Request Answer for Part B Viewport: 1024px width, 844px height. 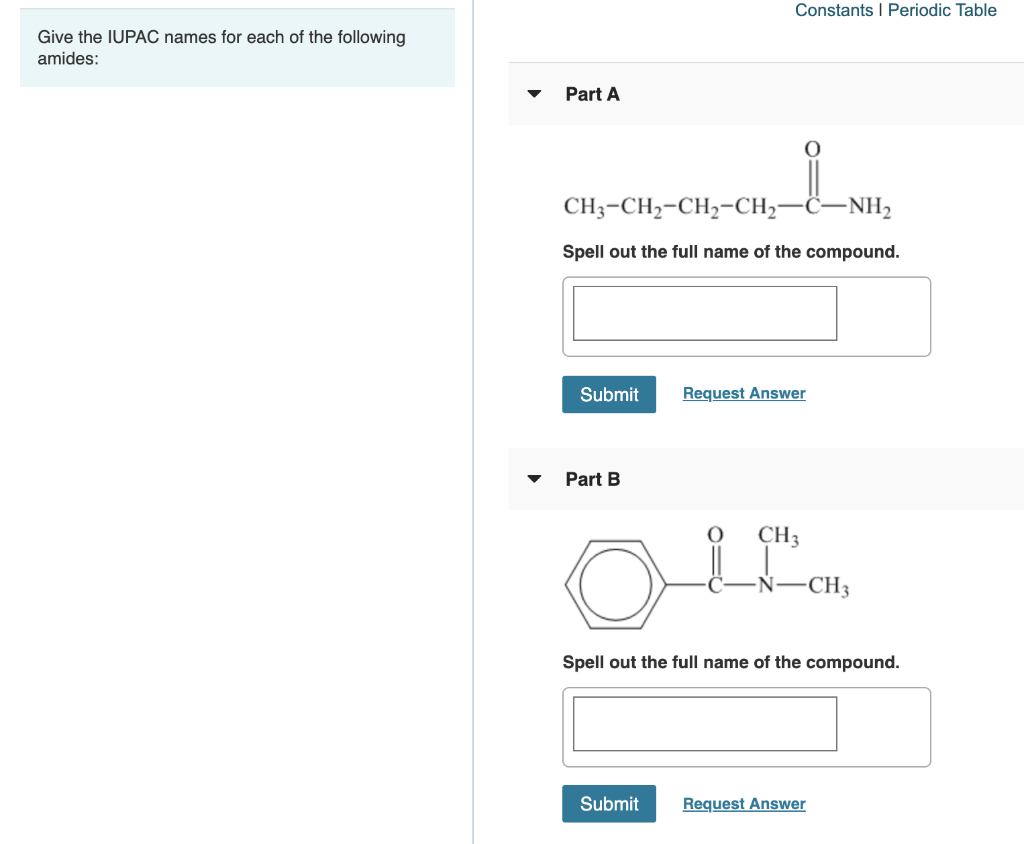click(x=743, y=803)
